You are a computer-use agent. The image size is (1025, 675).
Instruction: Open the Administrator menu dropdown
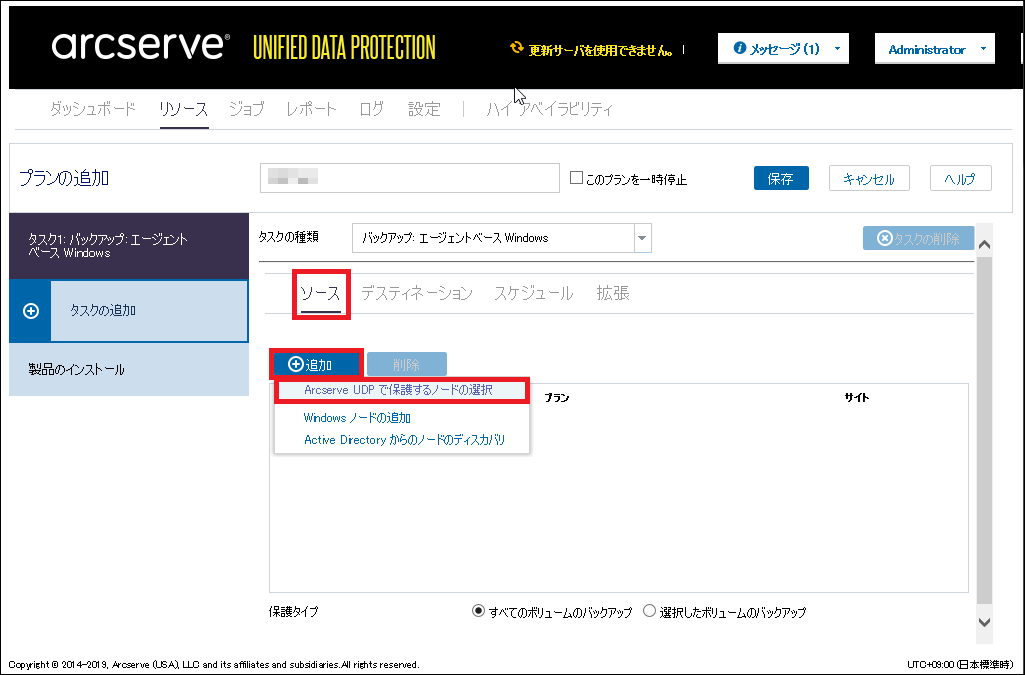(983, 49)
